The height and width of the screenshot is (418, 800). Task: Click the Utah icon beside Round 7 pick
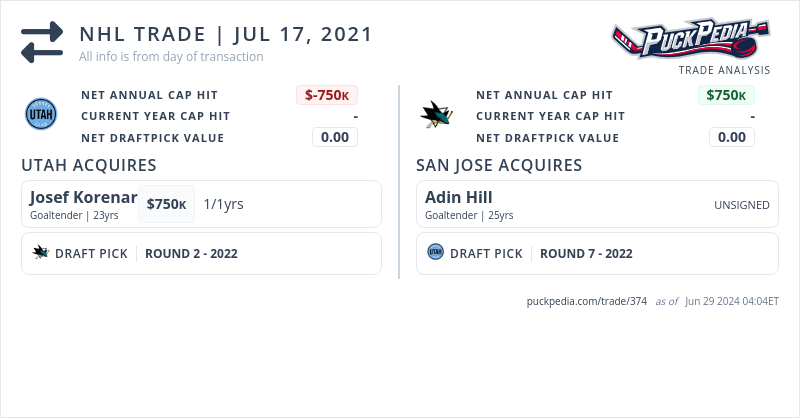(x=435, y=252)
